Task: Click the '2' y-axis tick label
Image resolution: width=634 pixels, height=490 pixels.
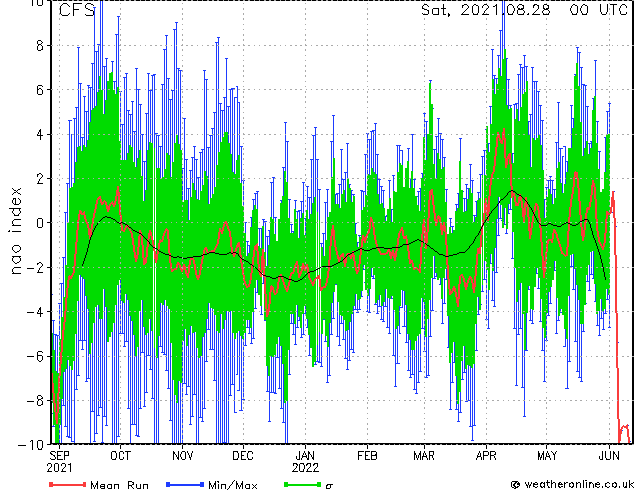Action: [40, 179]
